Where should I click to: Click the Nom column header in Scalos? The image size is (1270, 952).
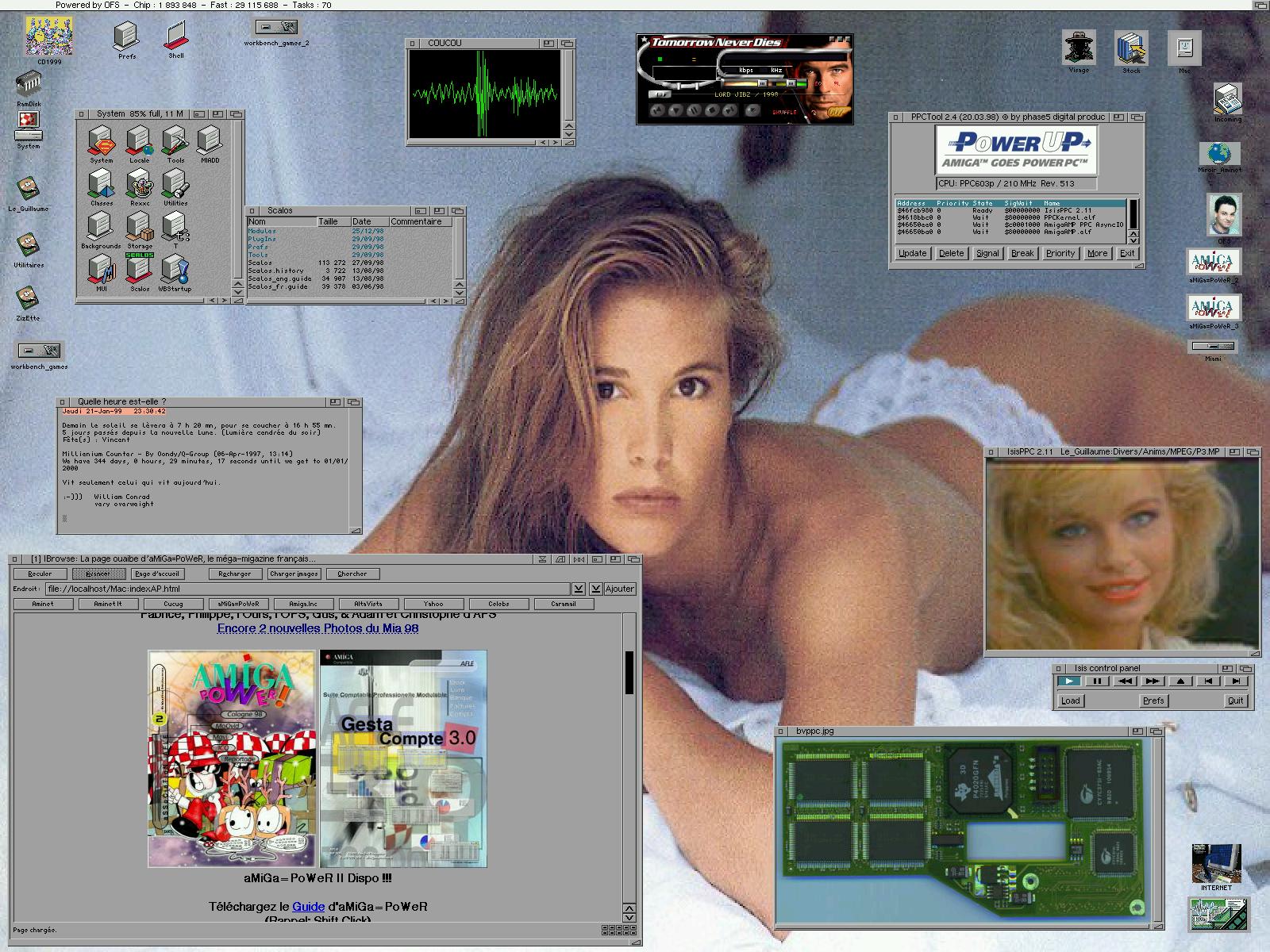tap(281, 222)
